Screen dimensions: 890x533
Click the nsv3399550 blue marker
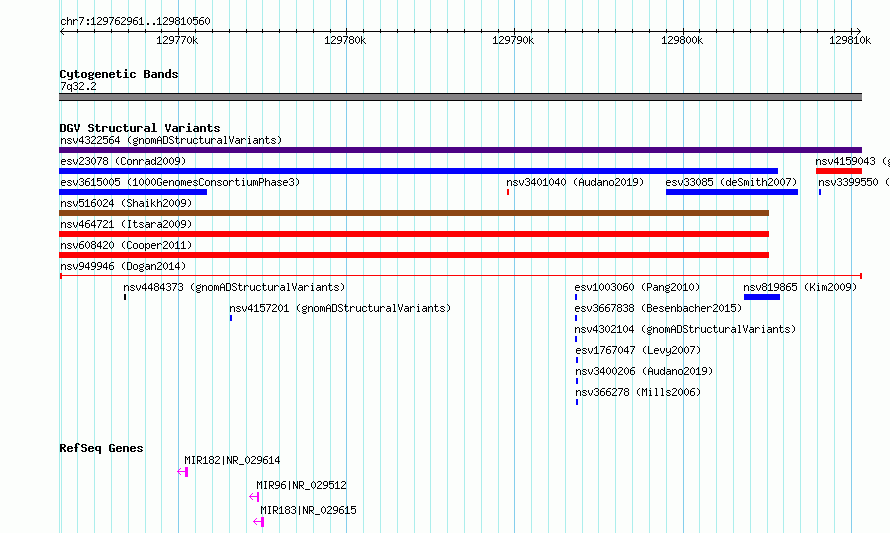820,192
